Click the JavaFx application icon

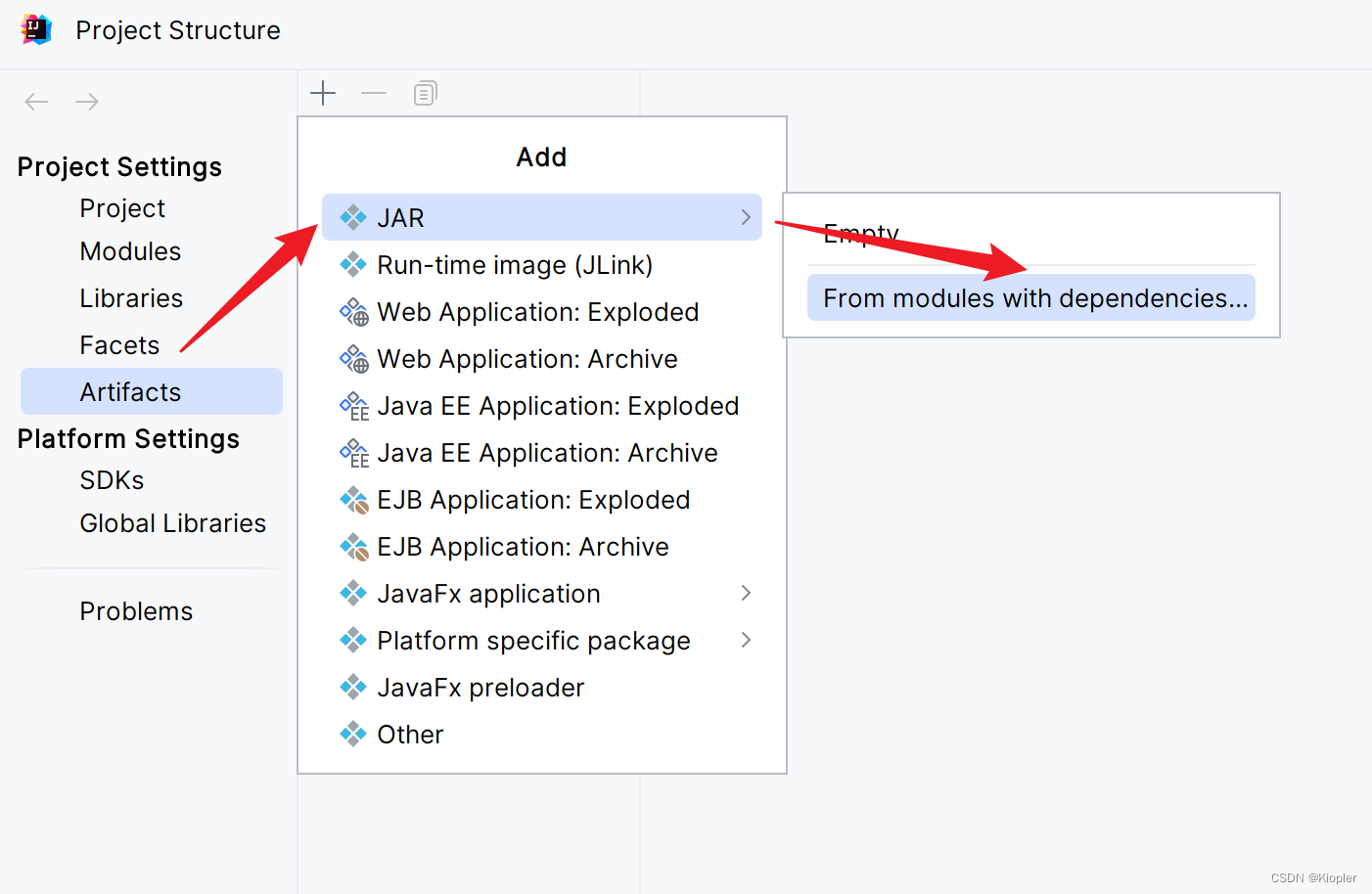pyautogui.click(x=353, y=593)
